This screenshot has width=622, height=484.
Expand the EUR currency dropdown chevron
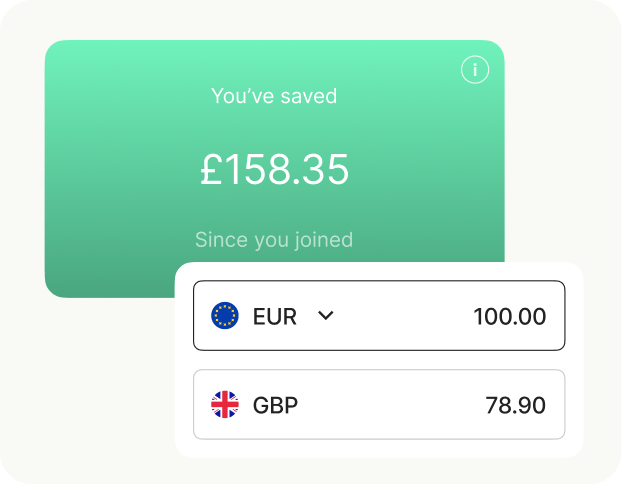coord(325,316)
